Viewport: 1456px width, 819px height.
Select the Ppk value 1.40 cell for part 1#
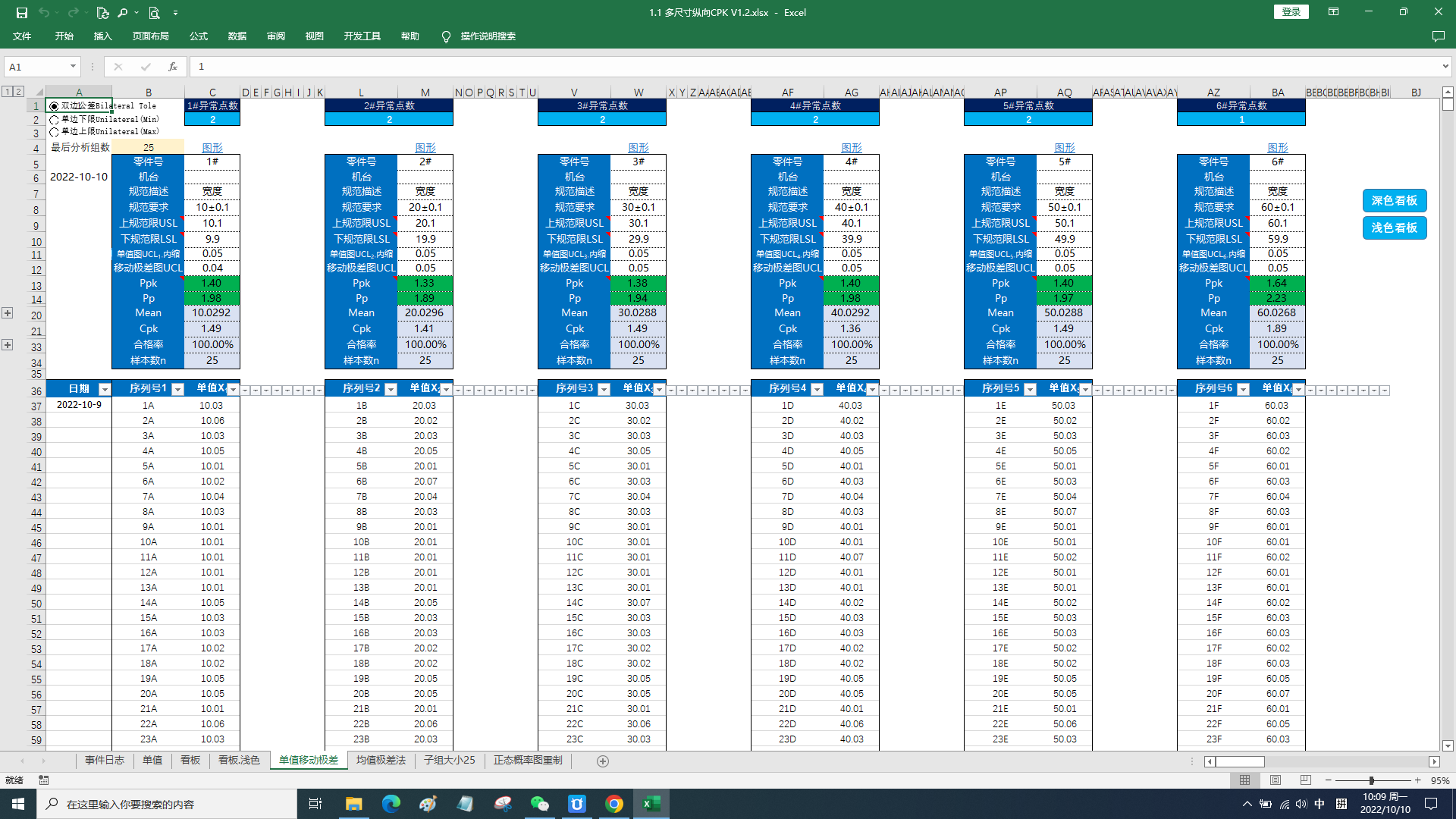[212, 283]
